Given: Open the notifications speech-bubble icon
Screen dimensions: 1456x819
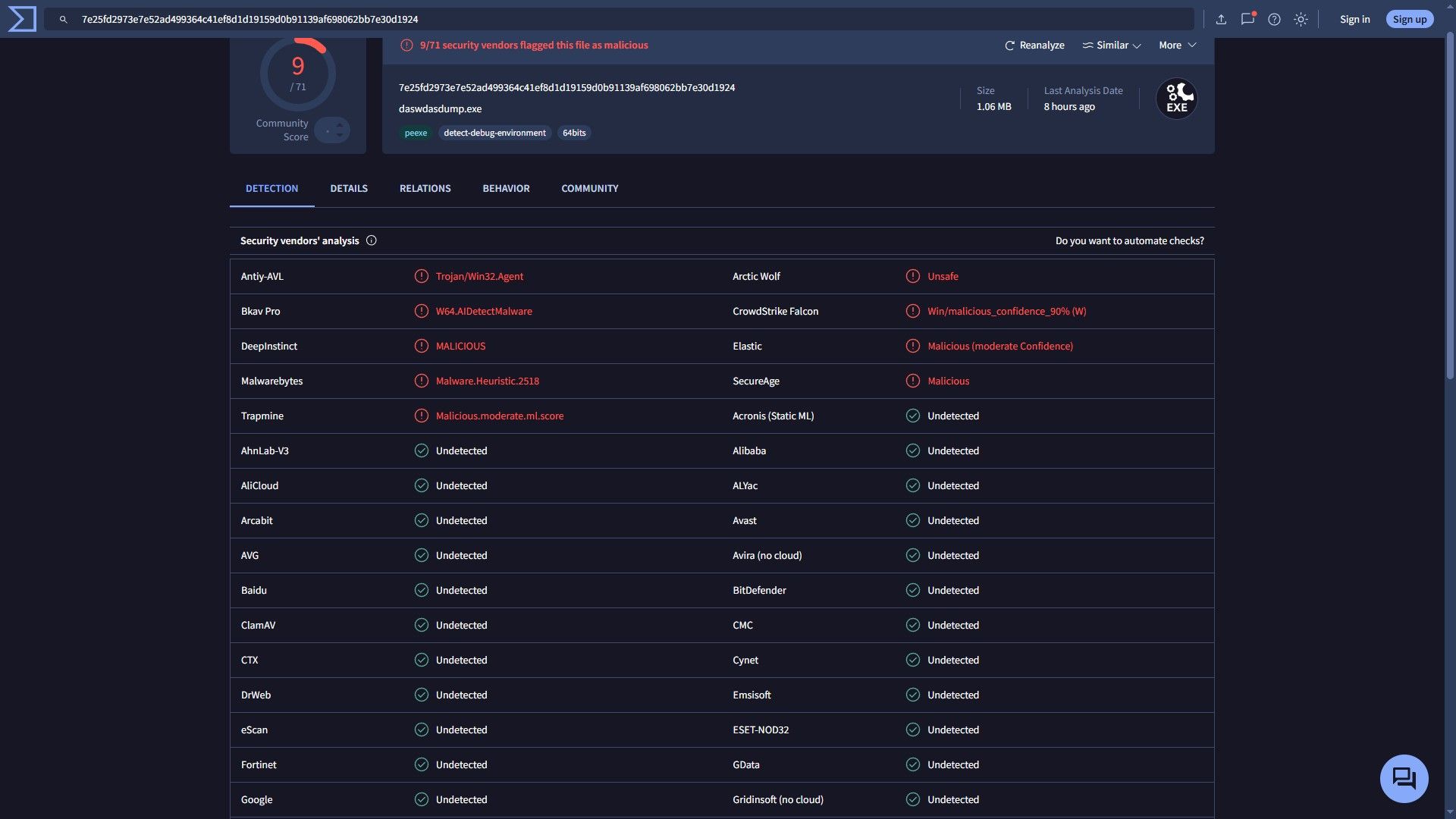Looking at the screenshot, I should [1247, 19].
